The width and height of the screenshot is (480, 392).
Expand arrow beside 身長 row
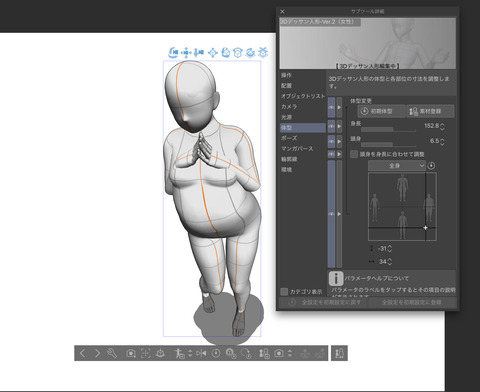point(339,126)
